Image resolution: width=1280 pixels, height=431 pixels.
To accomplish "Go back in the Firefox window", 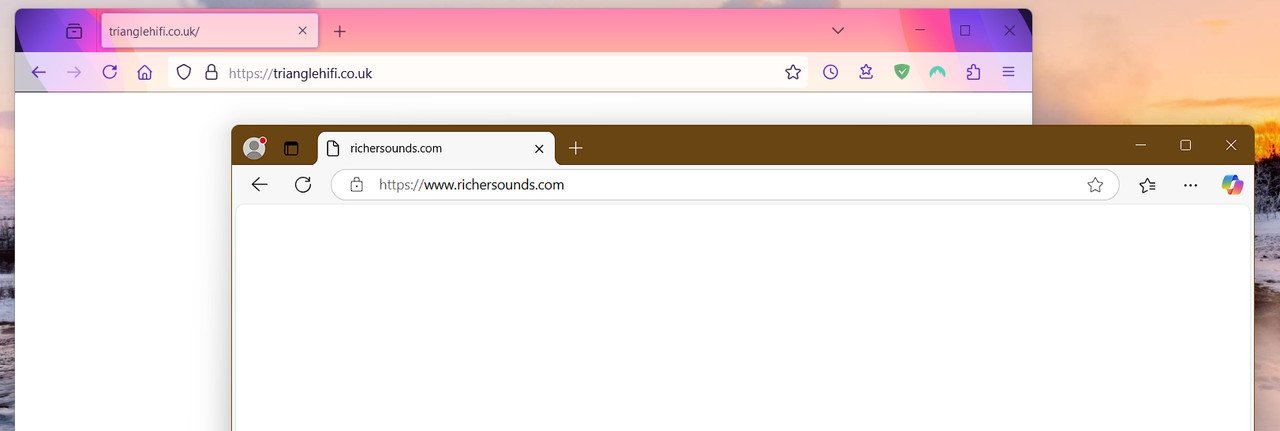I will (38, 72).
